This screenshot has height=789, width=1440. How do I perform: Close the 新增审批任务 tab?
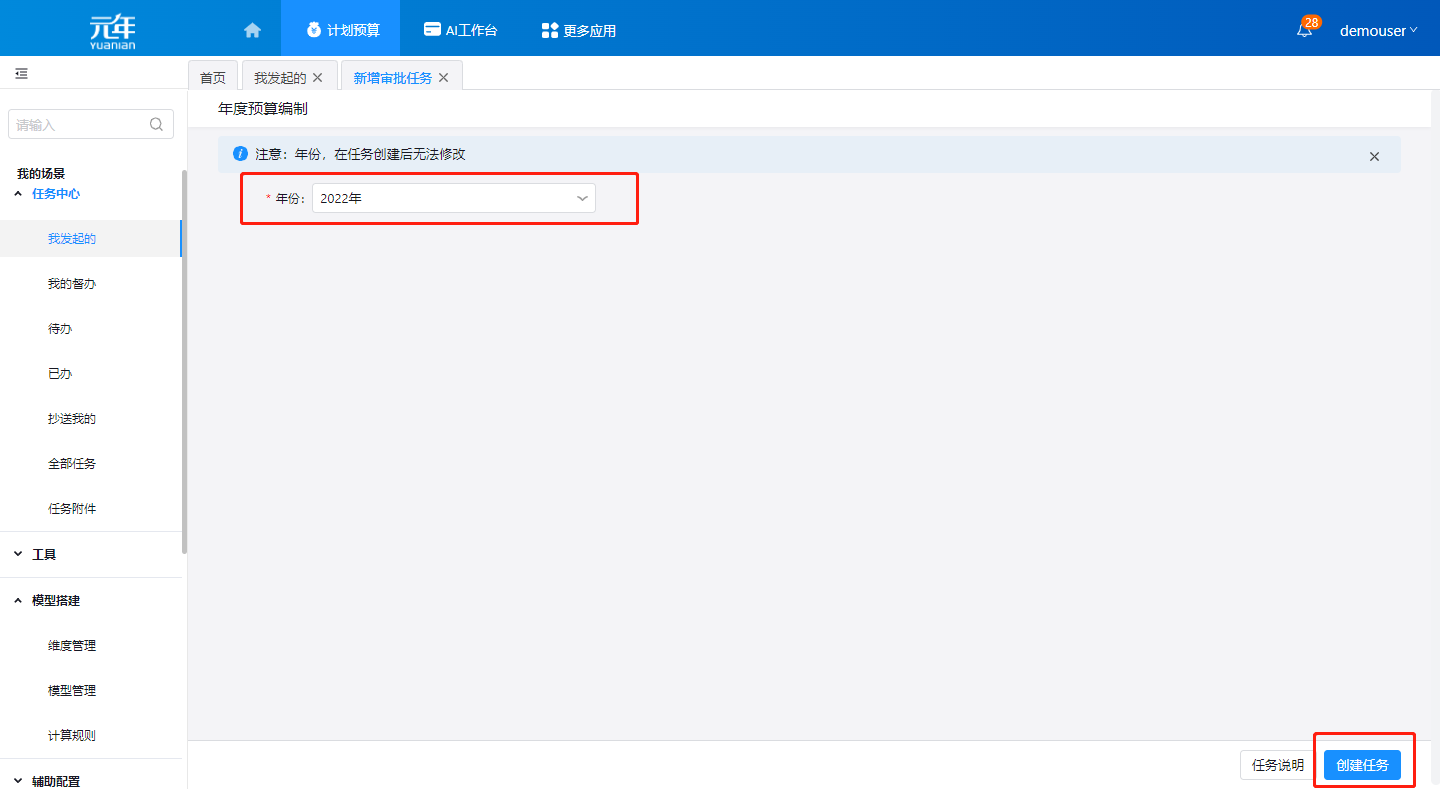[444, 78]
